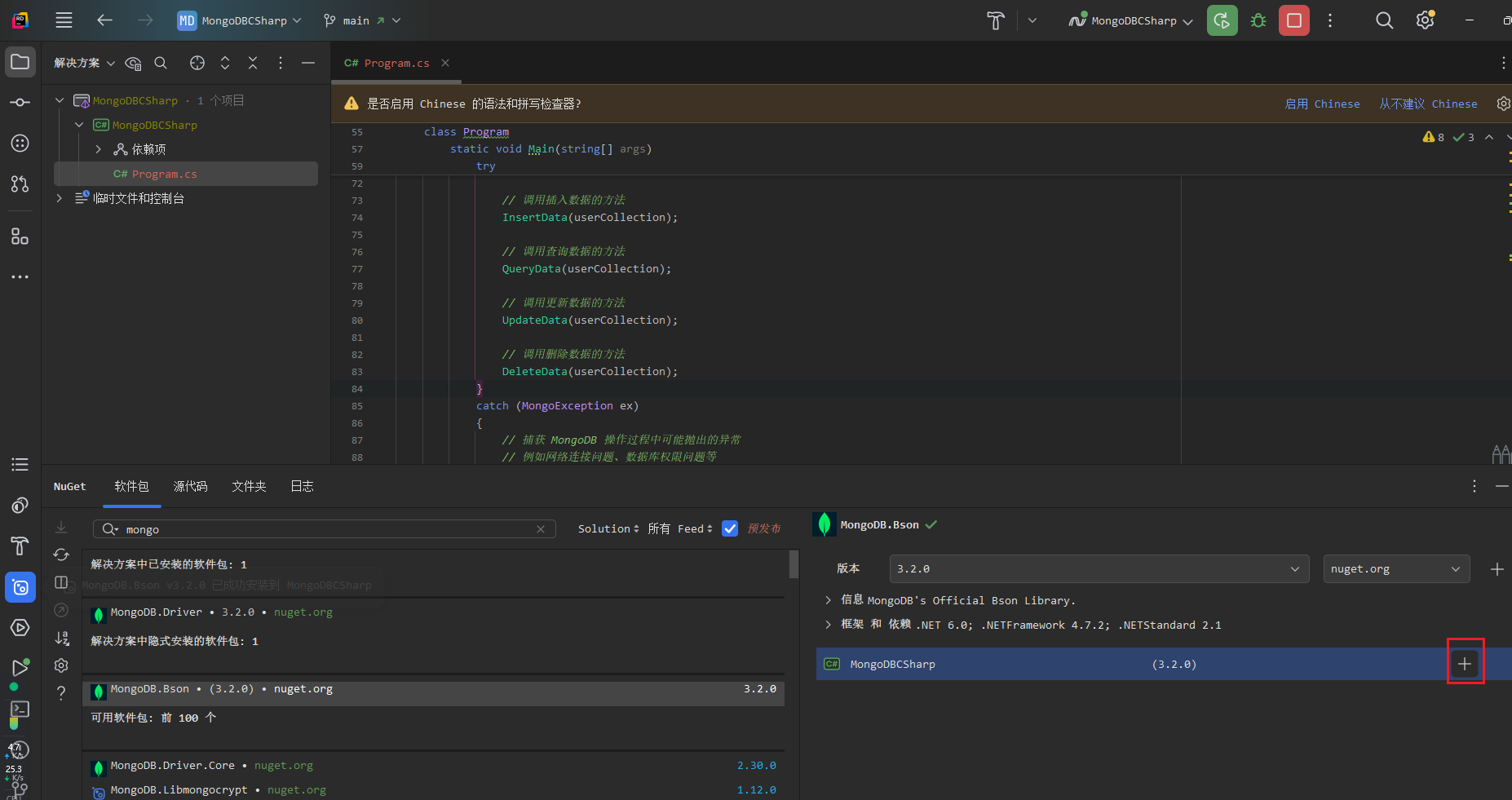Install MongoDB.Bson to MongoDBCSharp with plus button
The width and height of the screenshot is (1512, 800).
tap(1465, 664)
